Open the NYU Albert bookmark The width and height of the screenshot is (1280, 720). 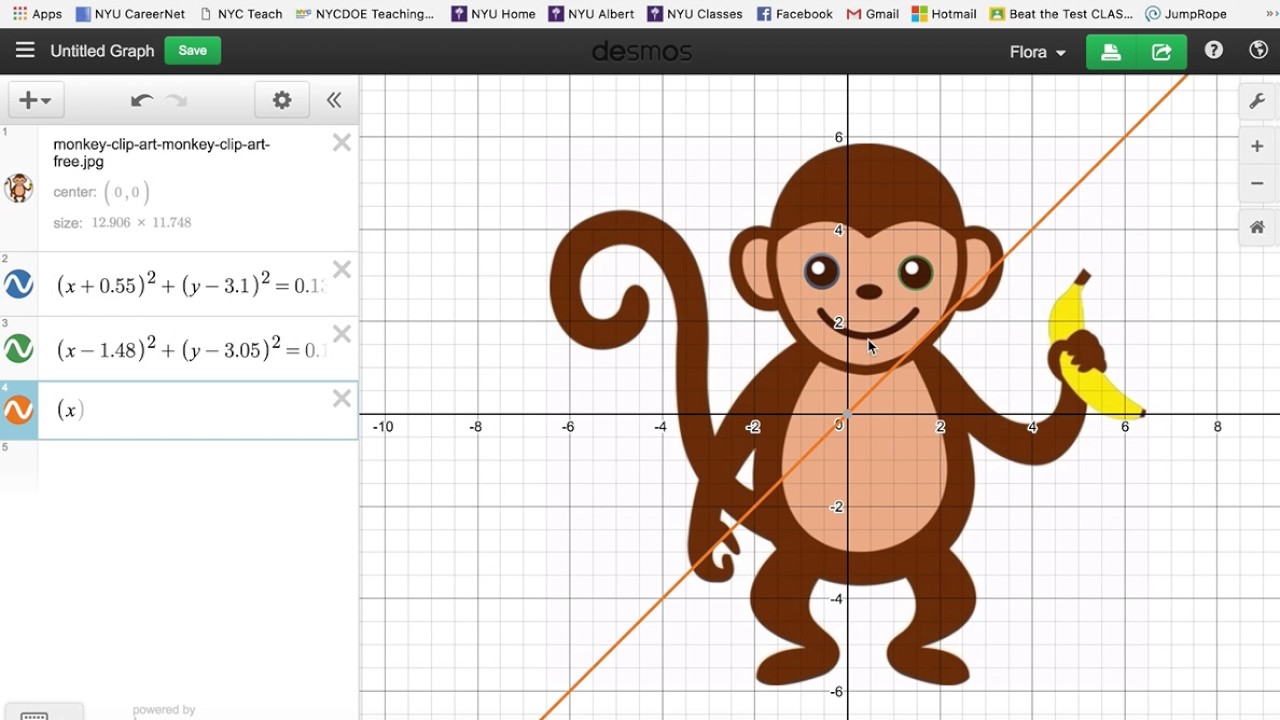[x=591, y=14]
